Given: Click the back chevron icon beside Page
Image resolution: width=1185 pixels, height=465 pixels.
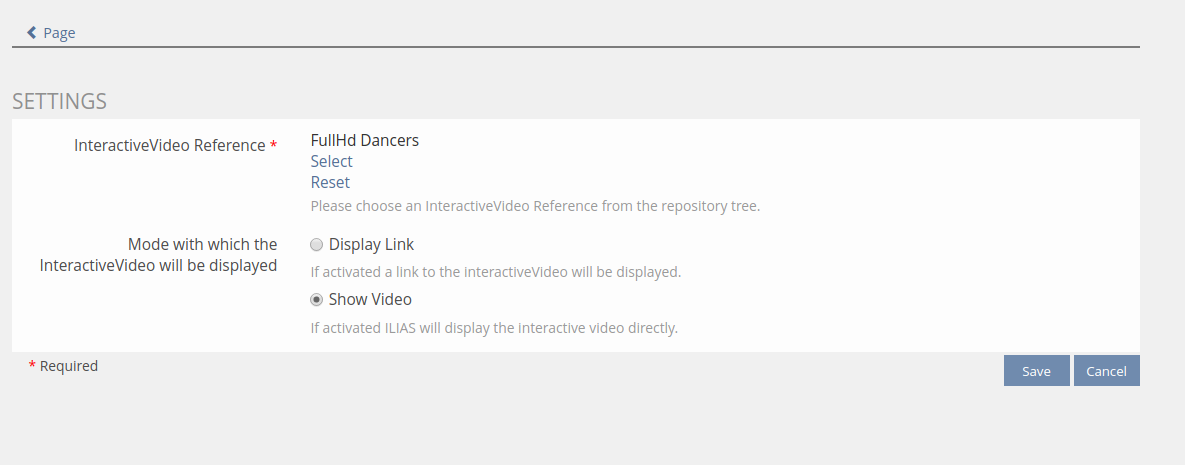Looking at the screenshot, I should [31, 33].
